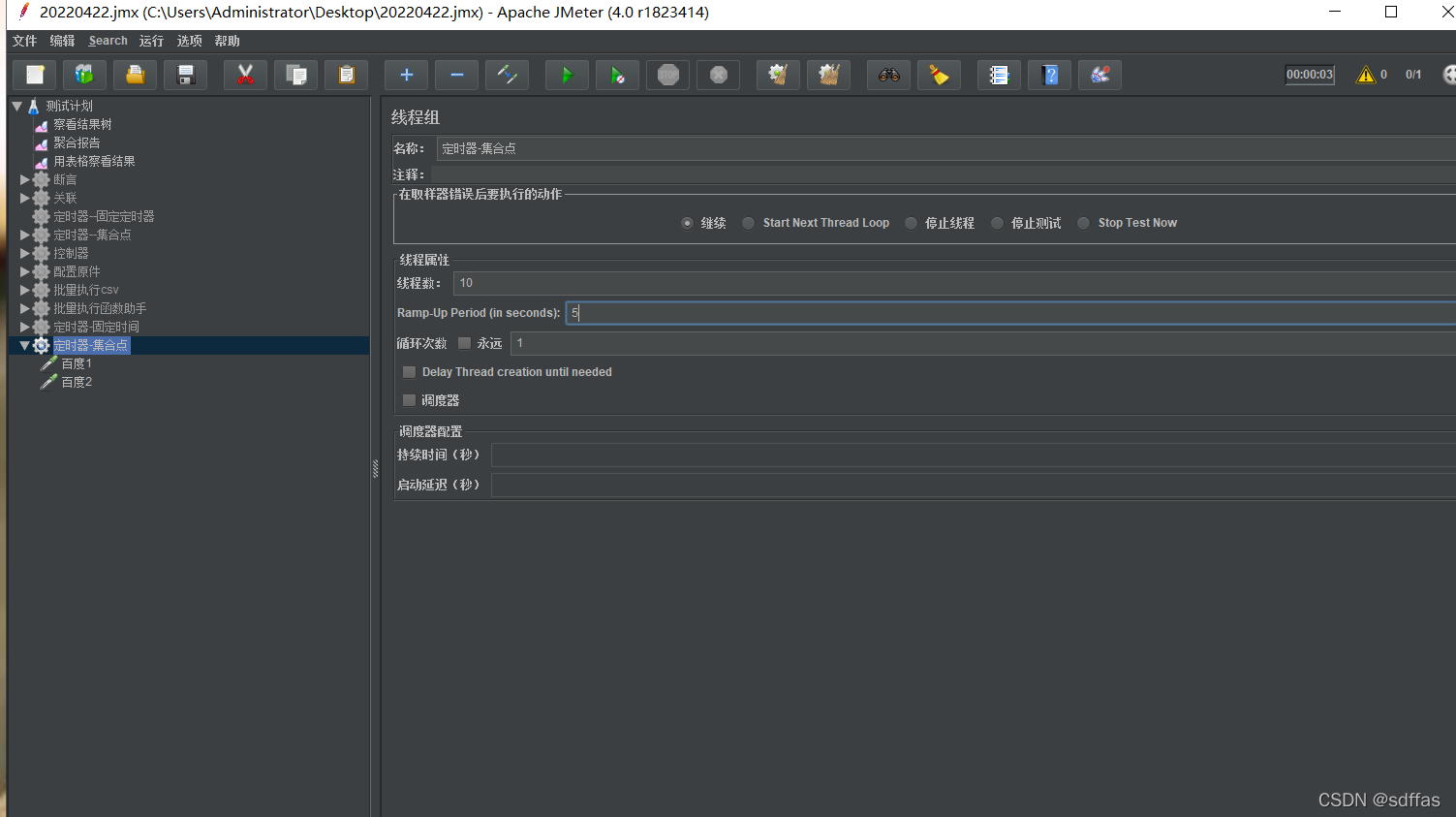
Task: Click the 循环次数 value field
Action: click(983, 343)
